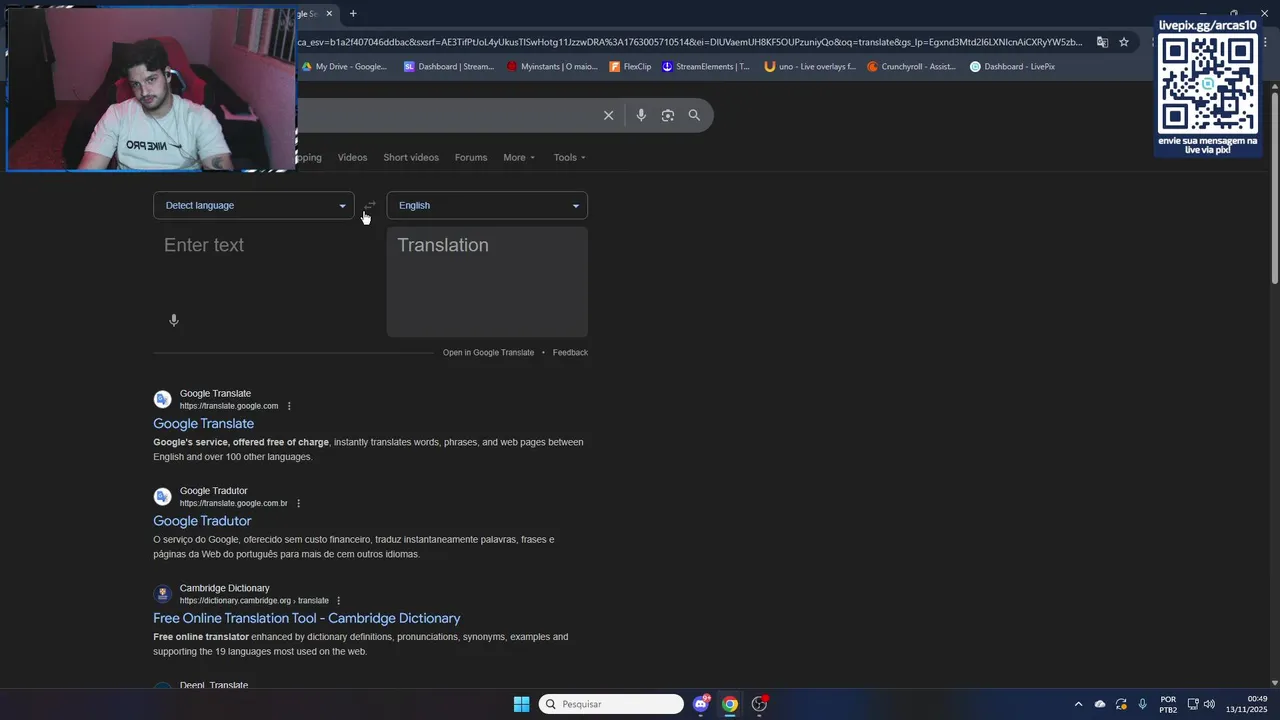Open the Dashboard Streamlabs bookmark

449,67
